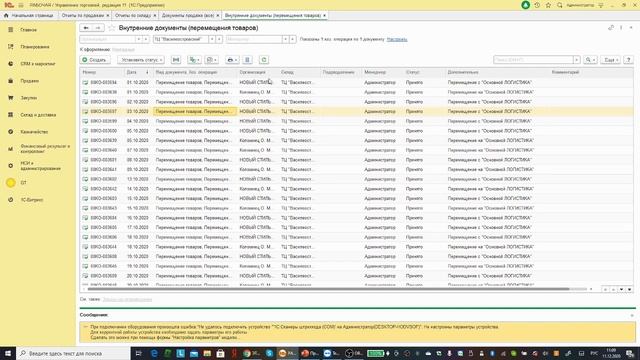Click the Windows taskbar search box
This screenshot has height=360, width=640.
pos(73,353)
